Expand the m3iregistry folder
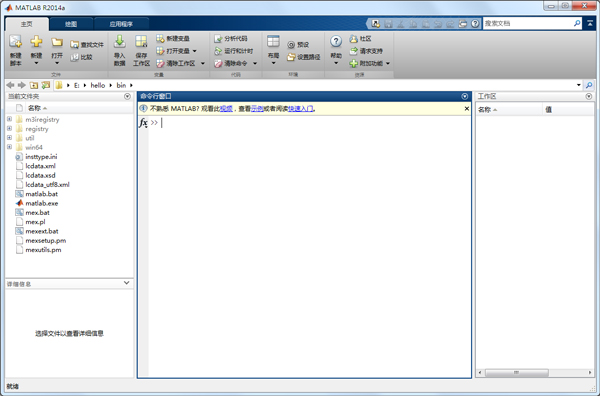Screen dimensions: 600x396 tap(10, 119)
